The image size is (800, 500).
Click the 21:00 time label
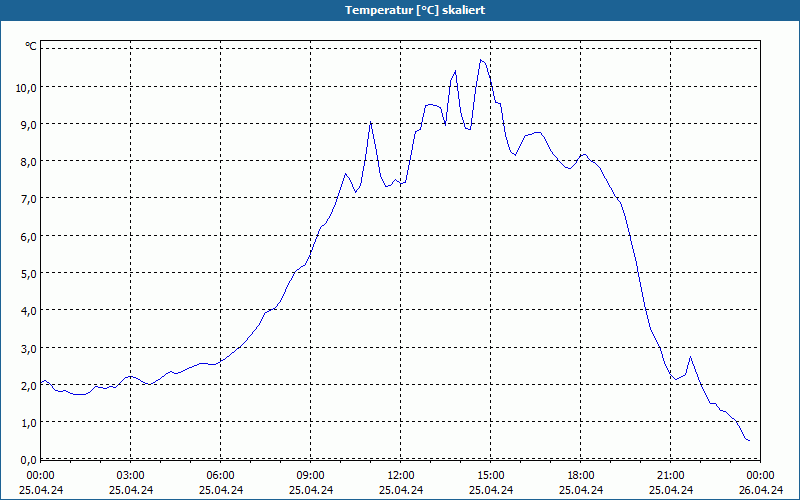[x=670, y=476]
